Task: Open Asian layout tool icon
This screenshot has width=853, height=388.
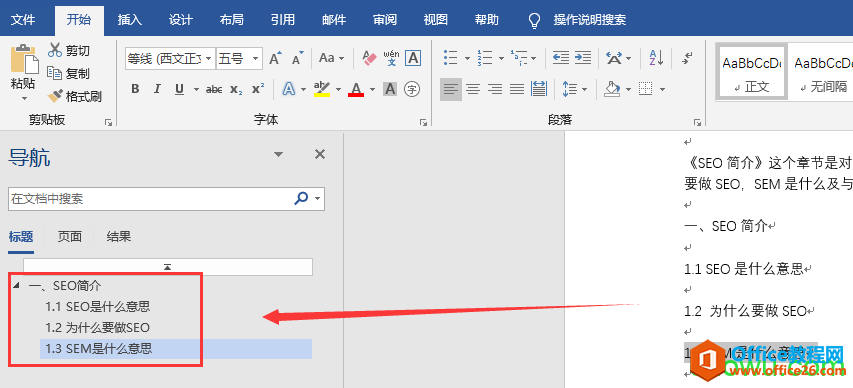Action: coord(615,58)
